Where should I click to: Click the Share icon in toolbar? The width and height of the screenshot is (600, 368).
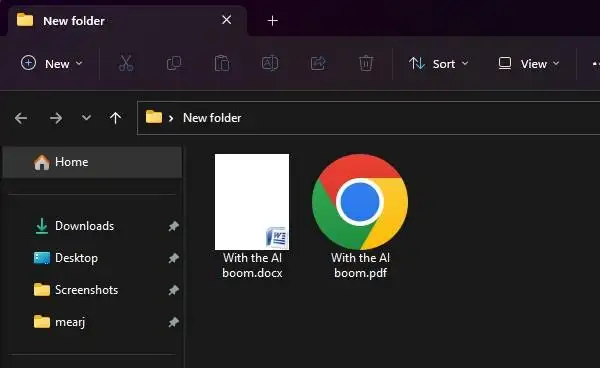click(x=318, y=64)
